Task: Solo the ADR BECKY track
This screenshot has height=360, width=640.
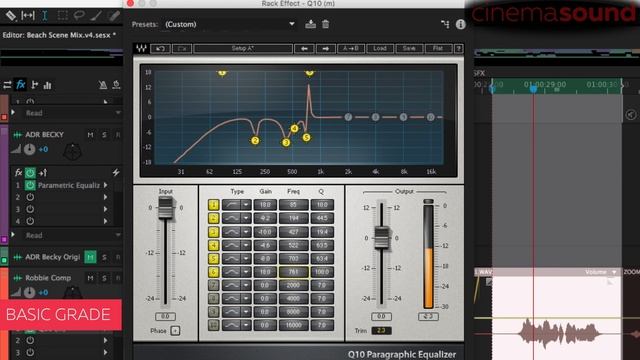Action: 104,135
